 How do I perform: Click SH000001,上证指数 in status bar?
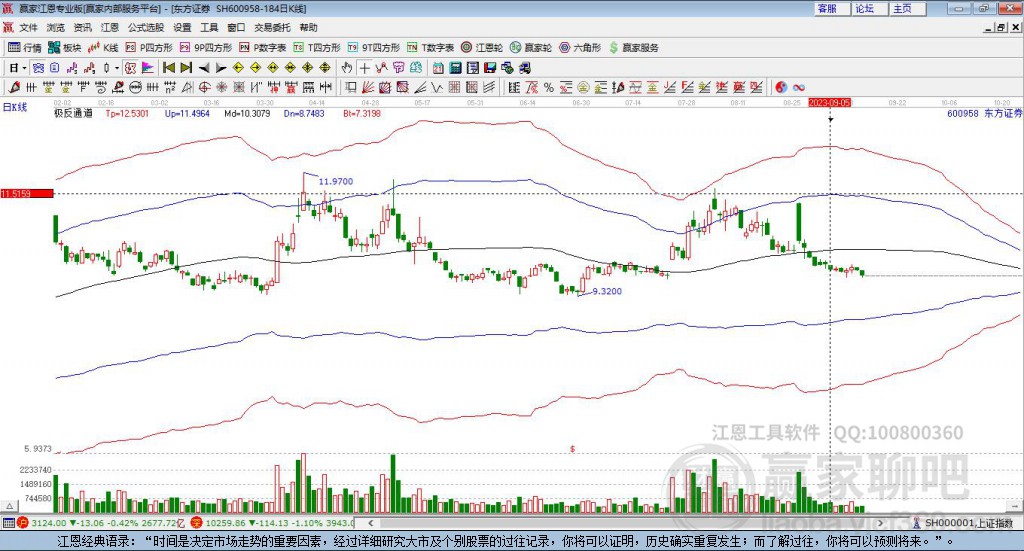(x=969, y=523)
